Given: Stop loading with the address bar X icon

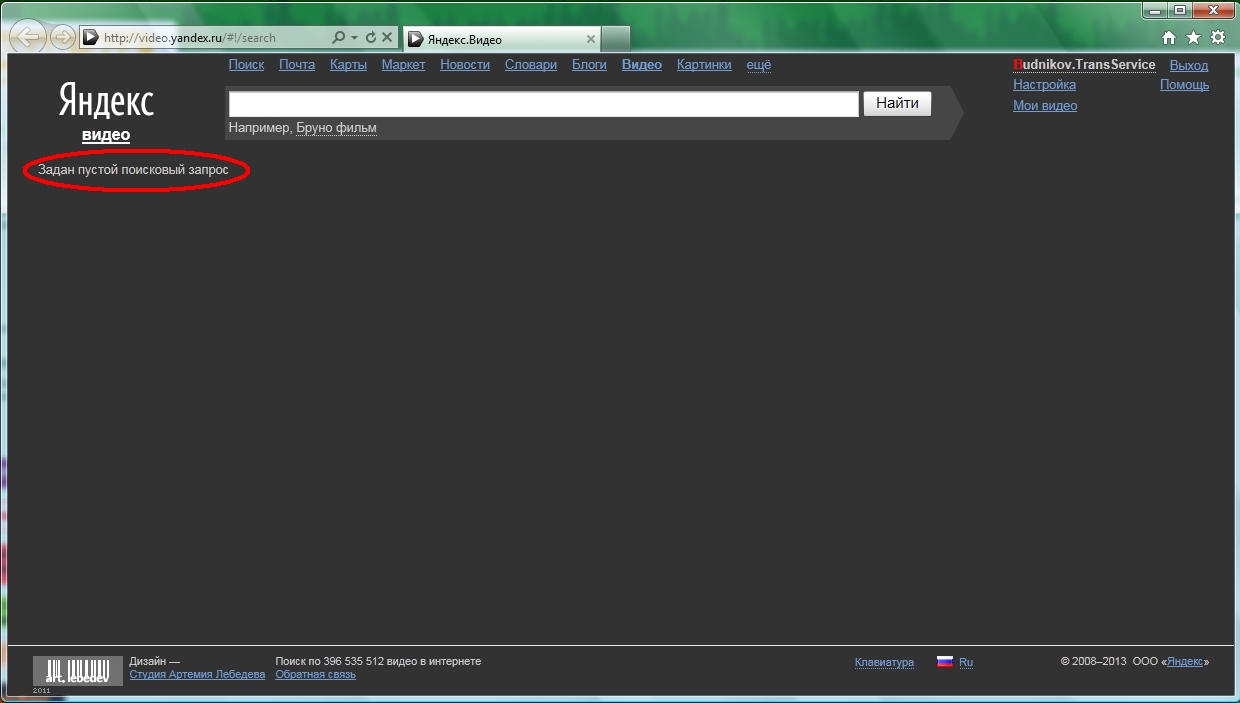Looking at the screenshot, I should point(387,38).
